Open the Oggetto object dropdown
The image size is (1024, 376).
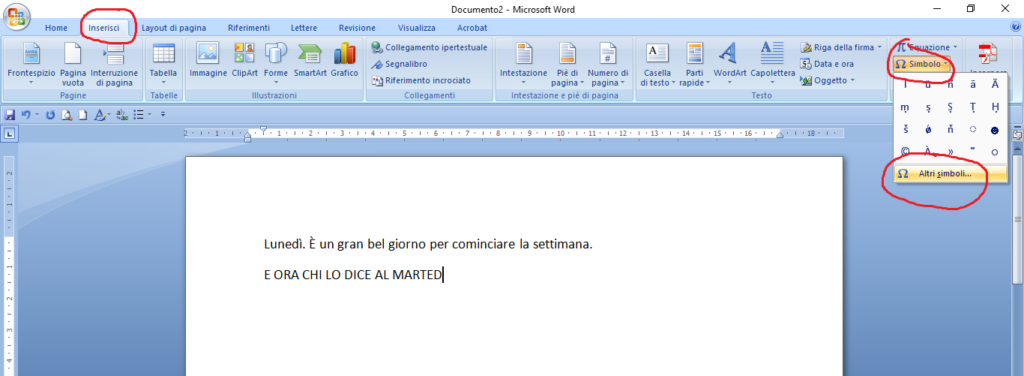coord(827,80)
